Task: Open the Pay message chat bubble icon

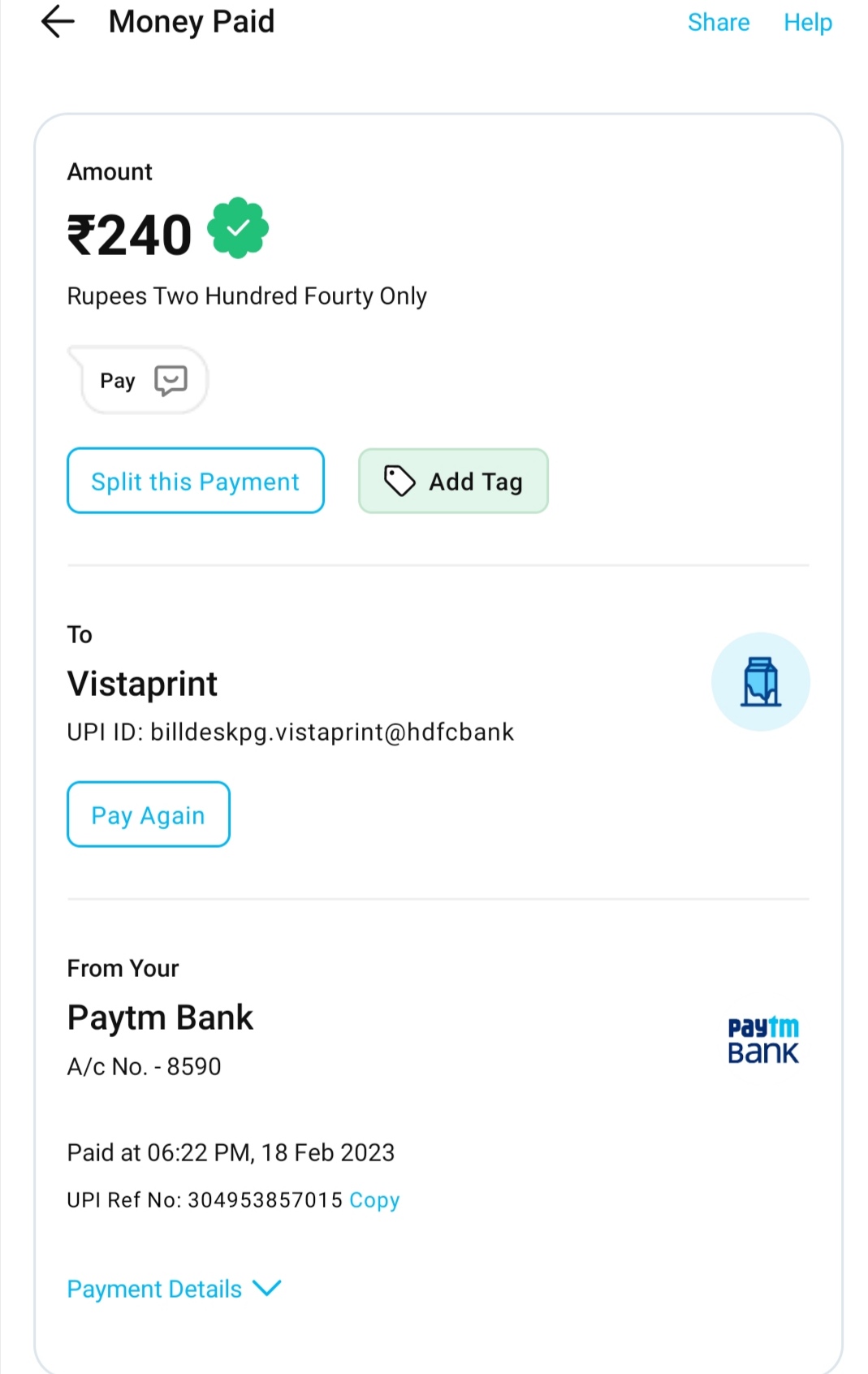Action: tap(171, 380)
